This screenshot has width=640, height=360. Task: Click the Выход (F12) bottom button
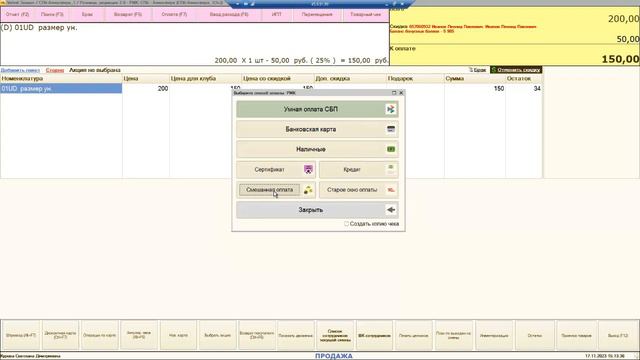pos(618,335)
